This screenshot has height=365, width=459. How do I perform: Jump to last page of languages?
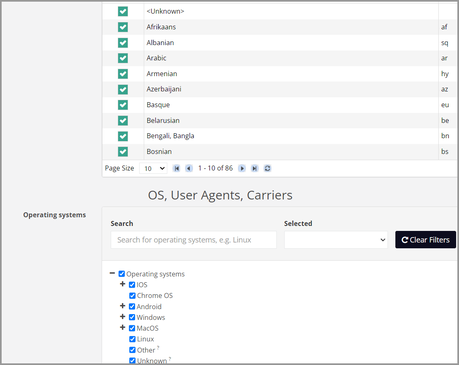[255, 168]
